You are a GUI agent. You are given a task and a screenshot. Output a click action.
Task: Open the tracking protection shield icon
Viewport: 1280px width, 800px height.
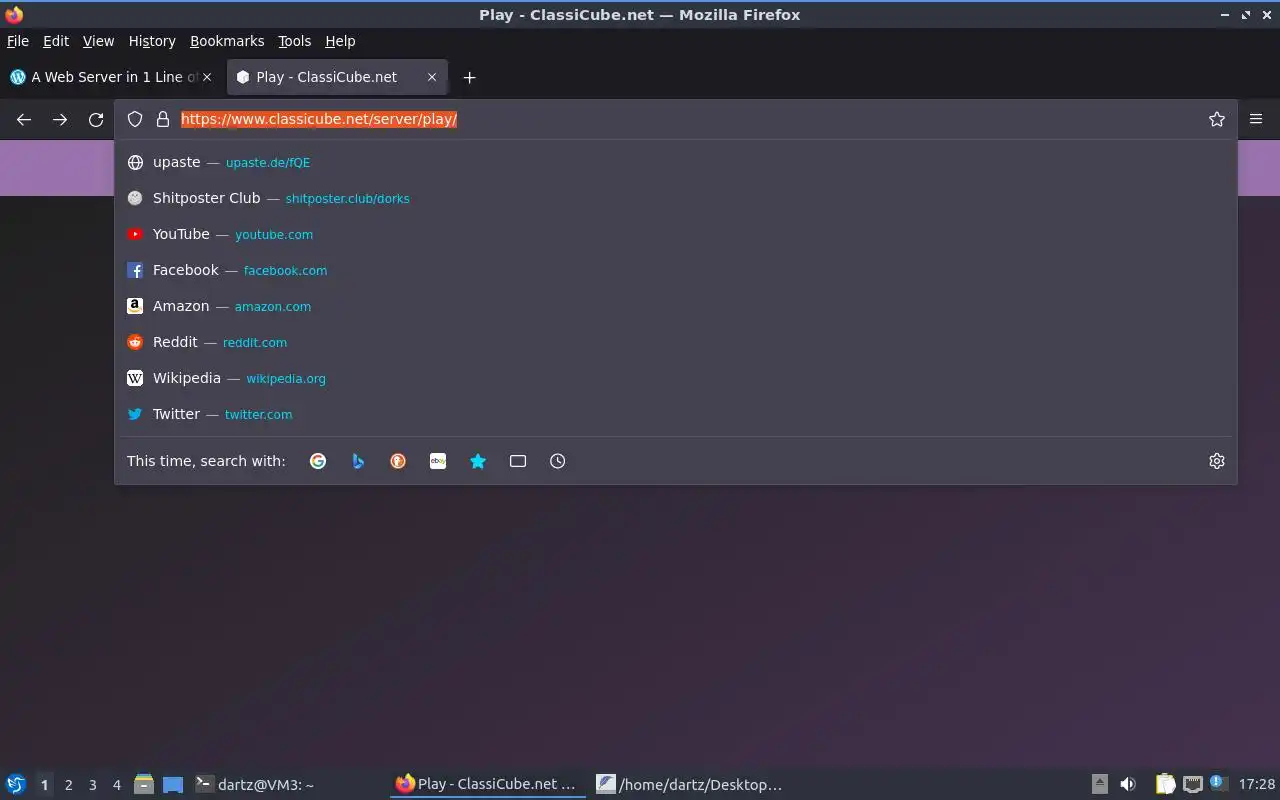tap(135, 119)
